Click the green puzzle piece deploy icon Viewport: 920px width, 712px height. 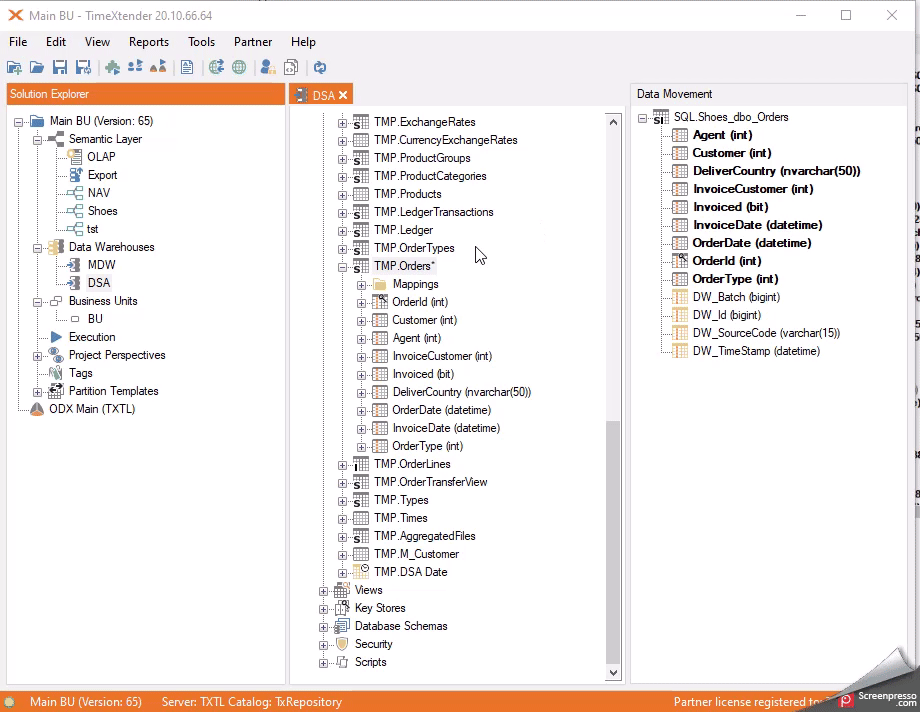coord(113,68)
